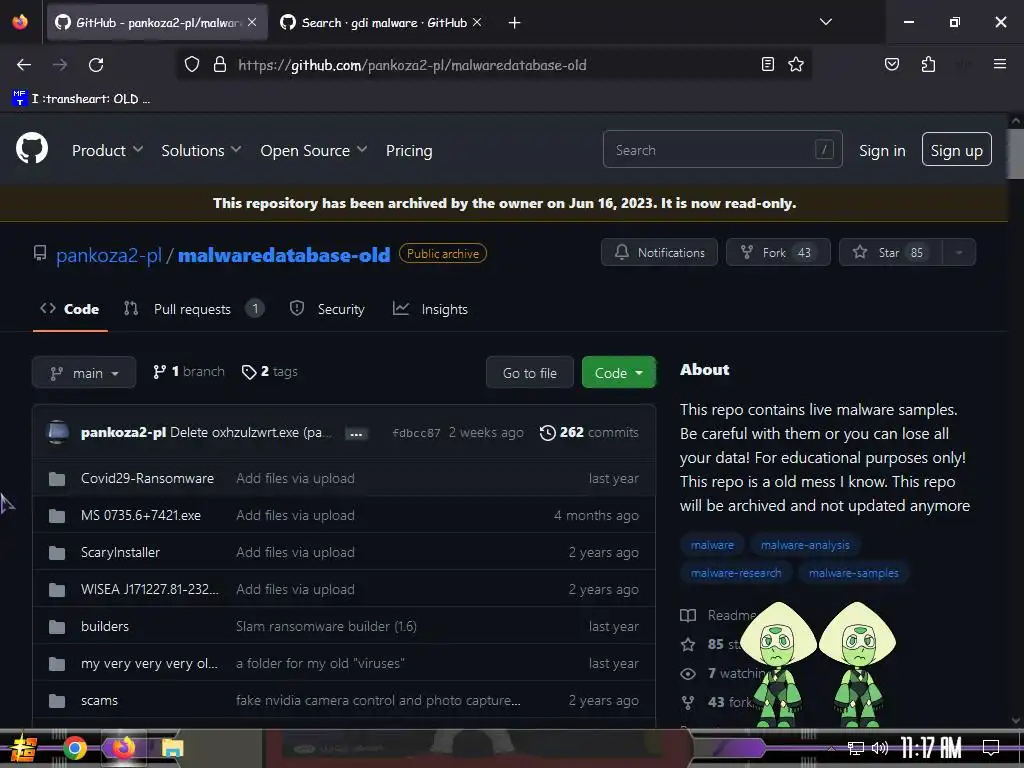1024x768 pixels.
Task: Click the Covid29-Ransomware folder icon
Action: coord(57,479)
